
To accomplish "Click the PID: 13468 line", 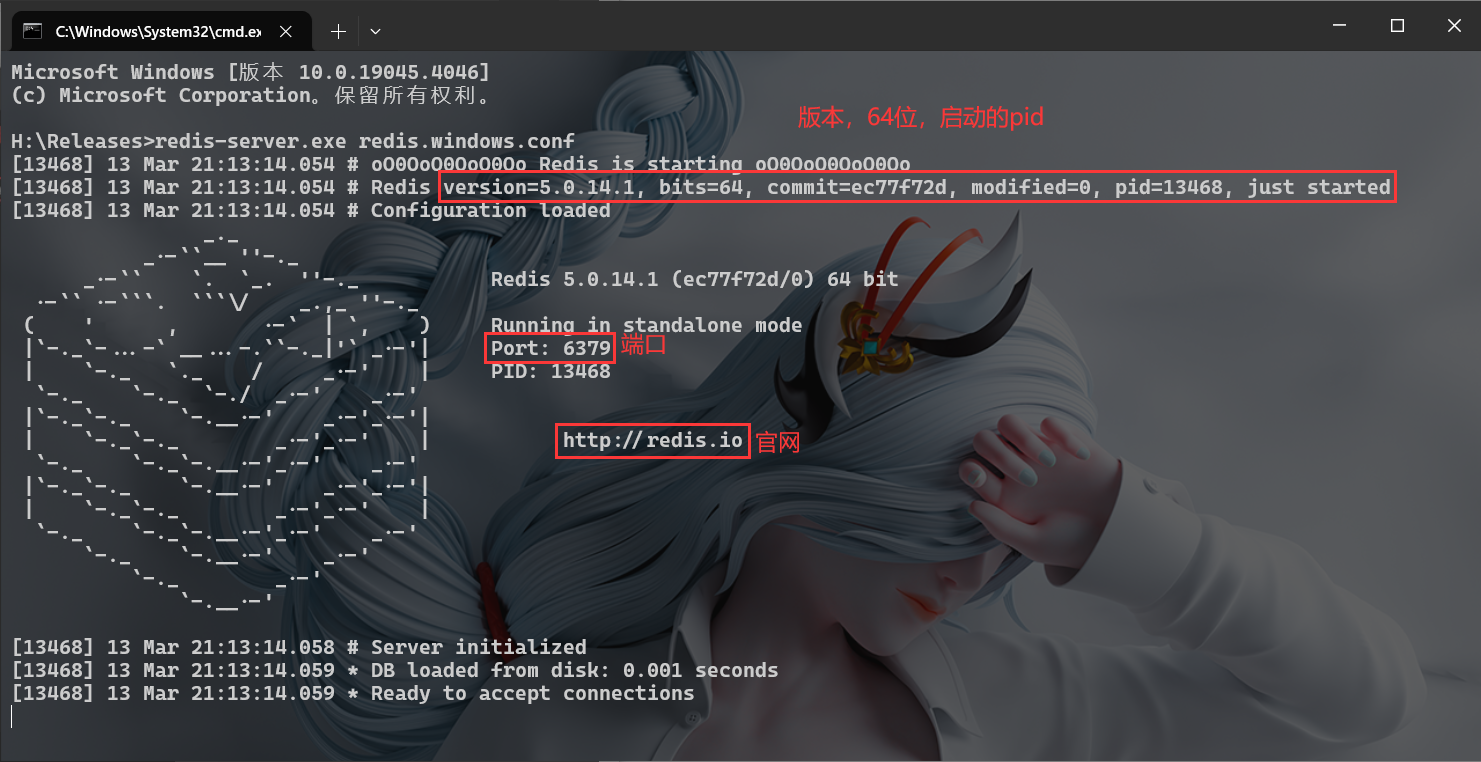I will click(x=551, y=371).
